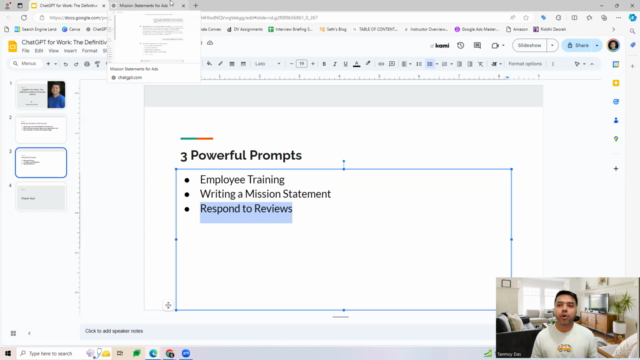Open the Insert menu
Image resolution: width=640 pixels, height=360 pixels.
70,51
